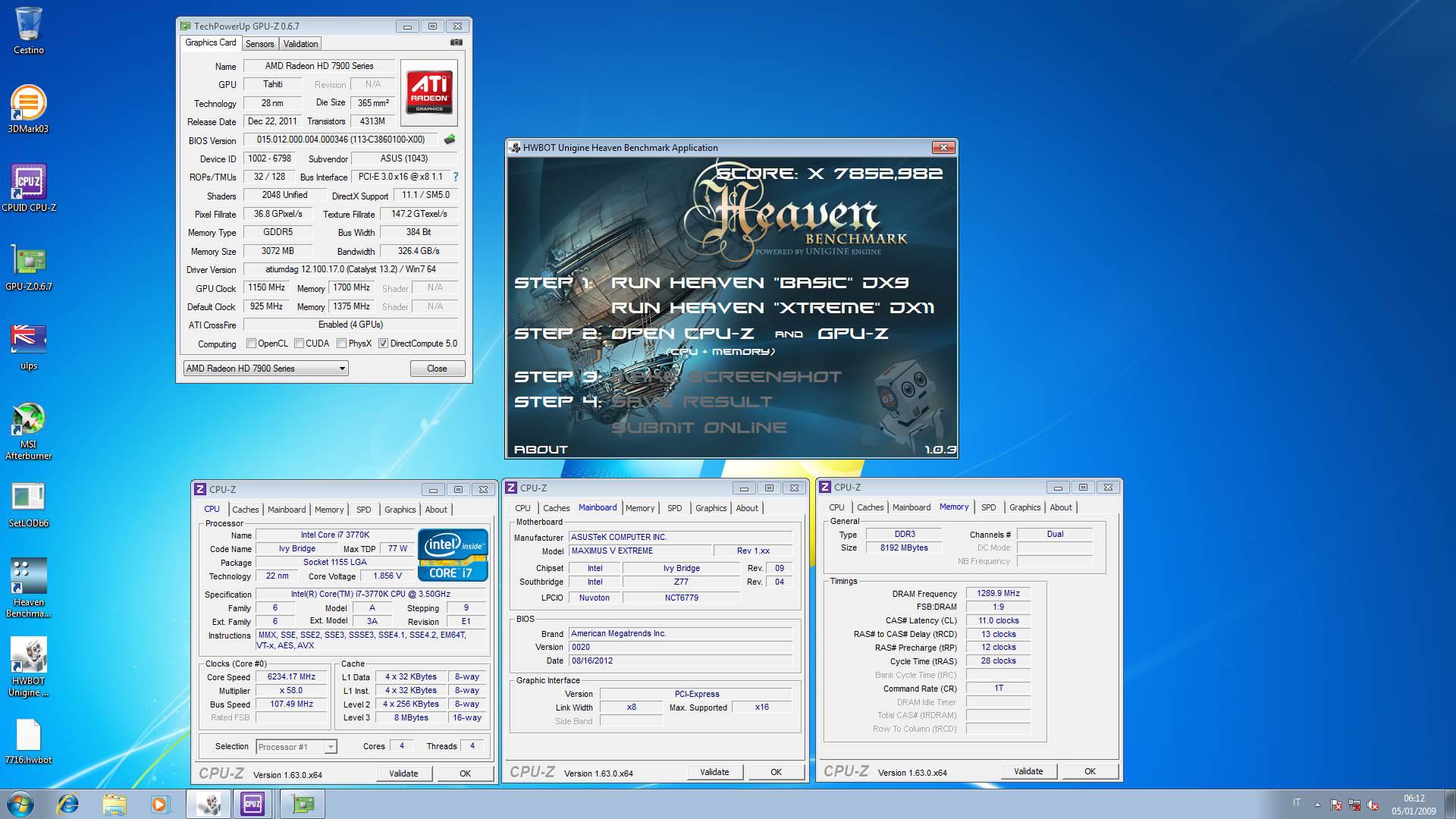Open SPD tab in the left CPU-Z window

coord(364,510)
